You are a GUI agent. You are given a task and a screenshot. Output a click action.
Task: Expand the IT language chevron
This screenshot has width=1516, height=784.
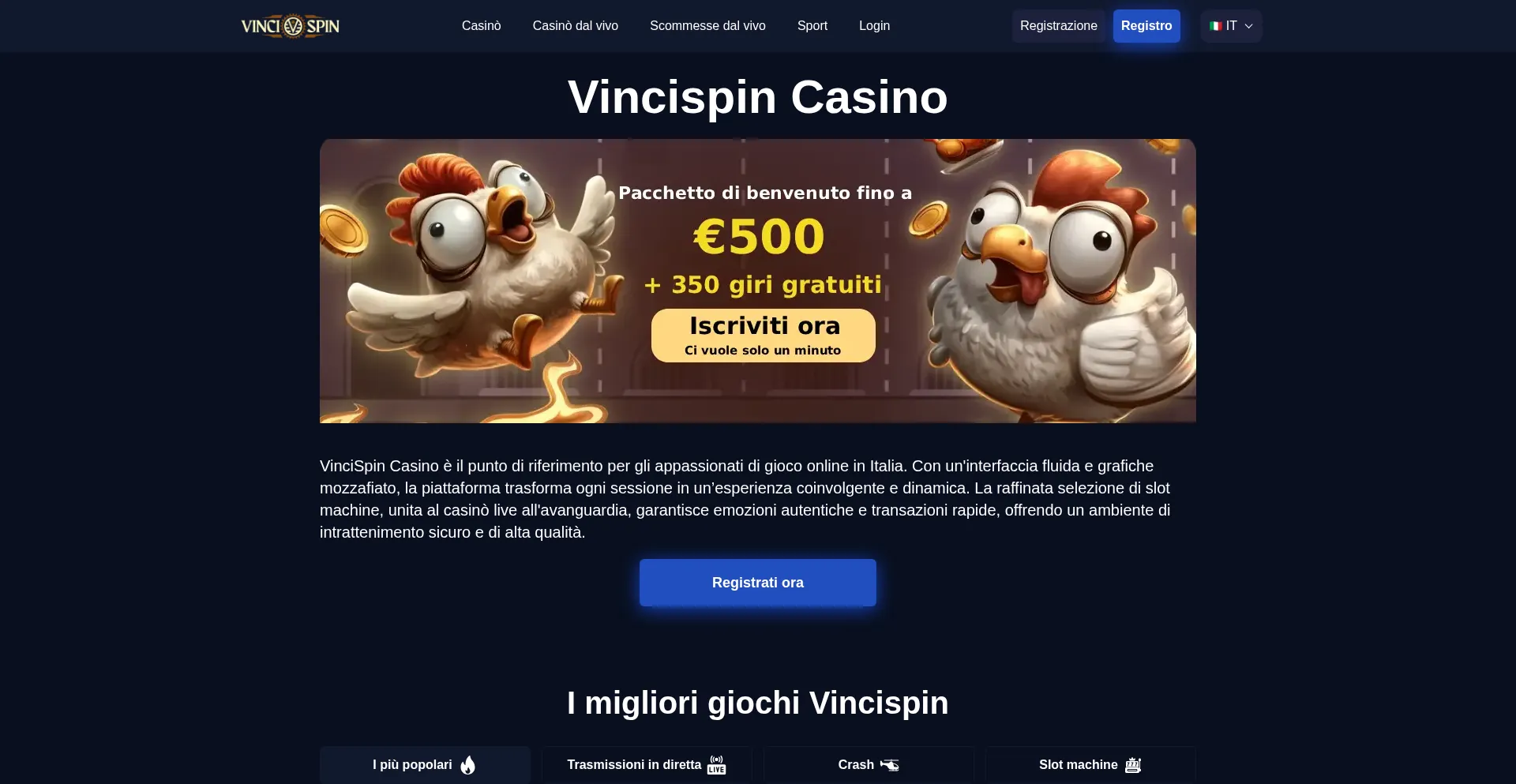coord(1248,26)
